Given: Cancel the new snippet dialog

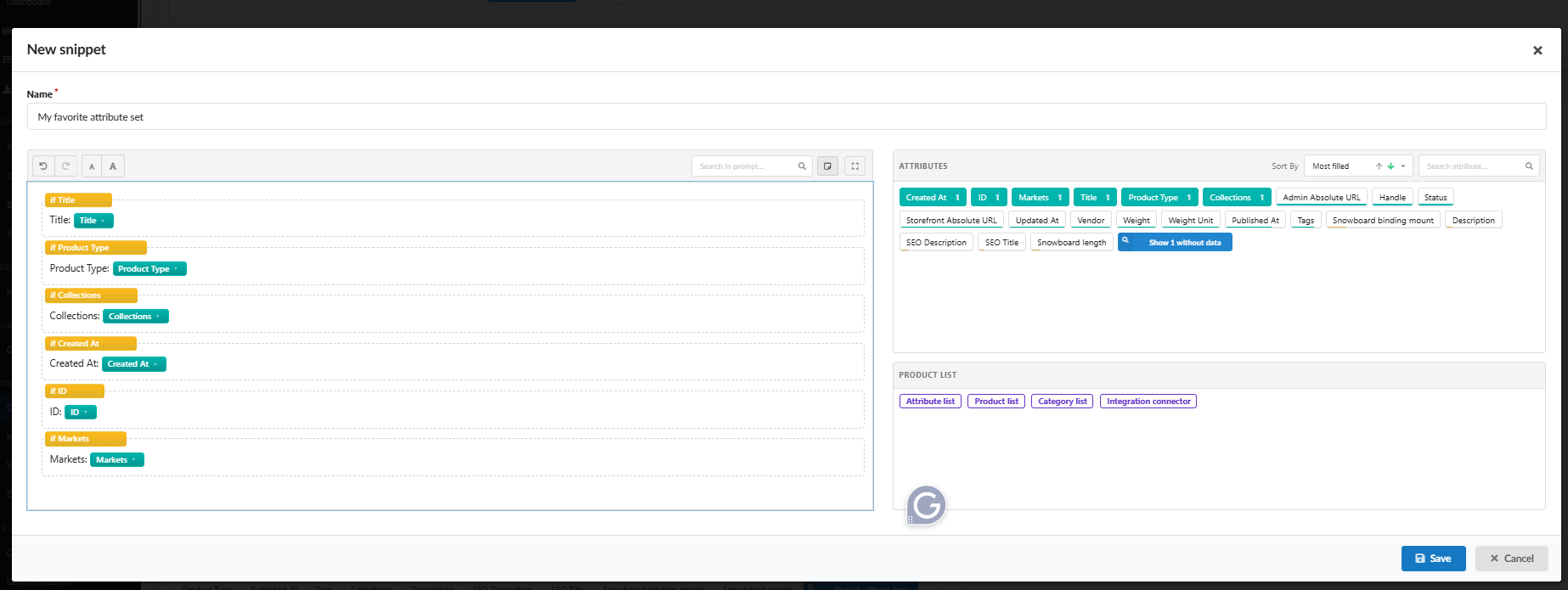Looking at the screenshot, I should 1512,559.
